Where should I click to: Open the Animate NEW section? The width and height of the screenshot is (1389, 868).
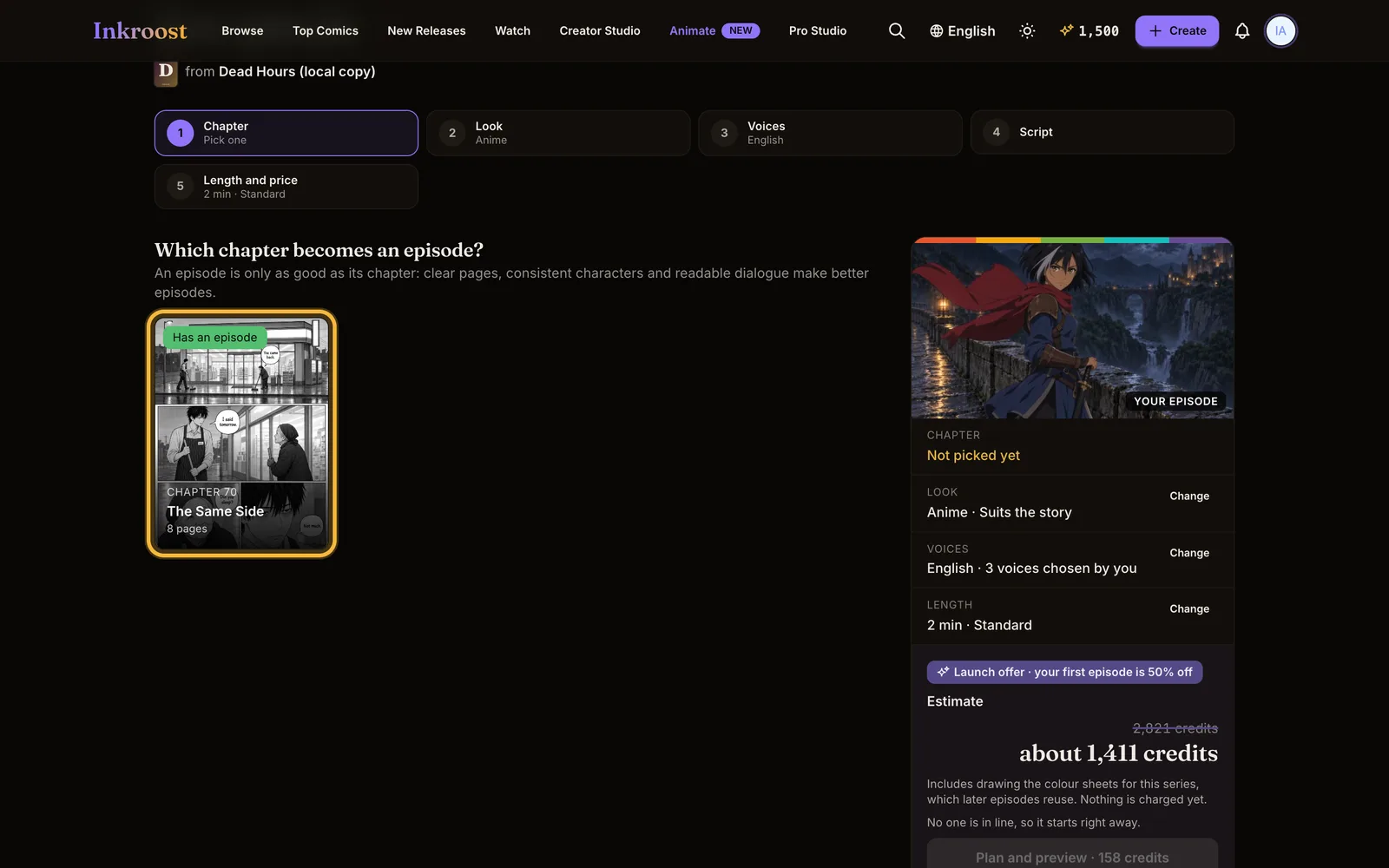tap(714, 31)
